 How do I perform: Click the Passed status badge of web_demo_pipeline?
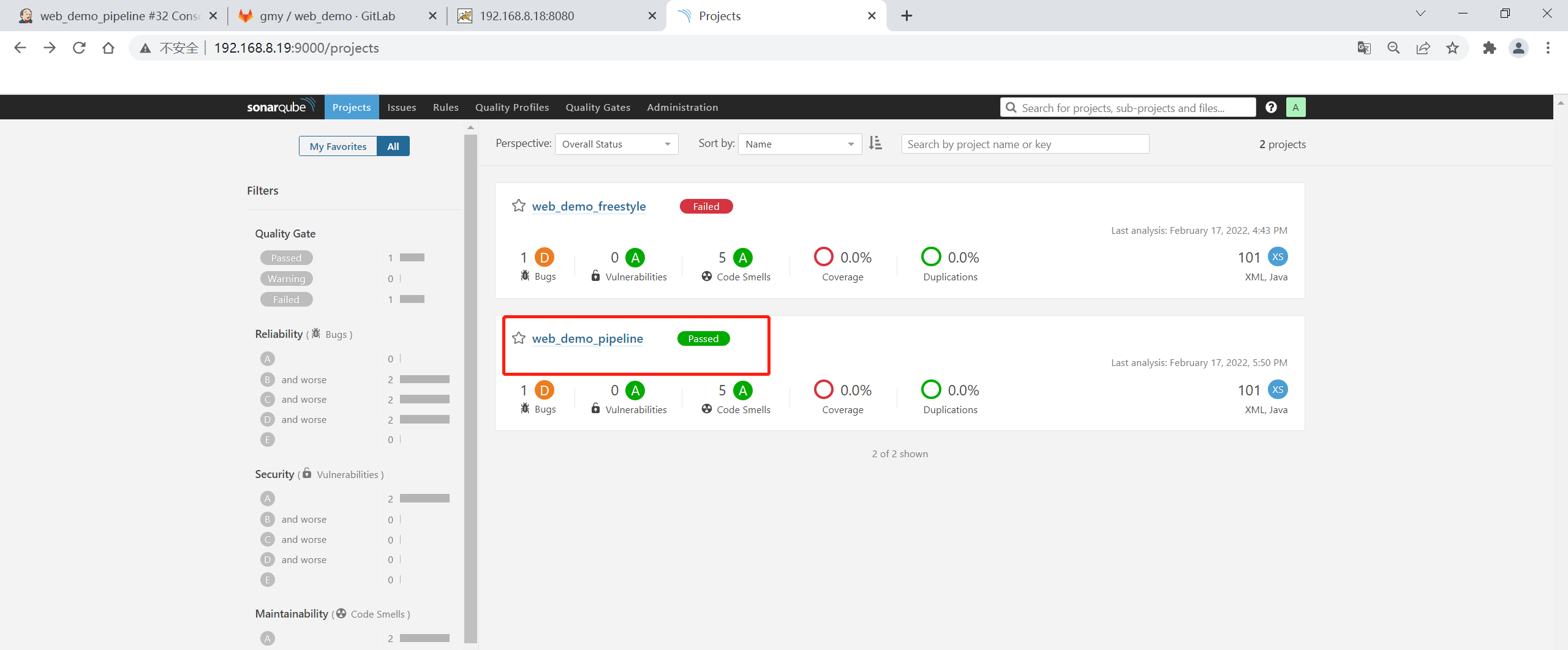pyautogui.click(x=703, y=338)
